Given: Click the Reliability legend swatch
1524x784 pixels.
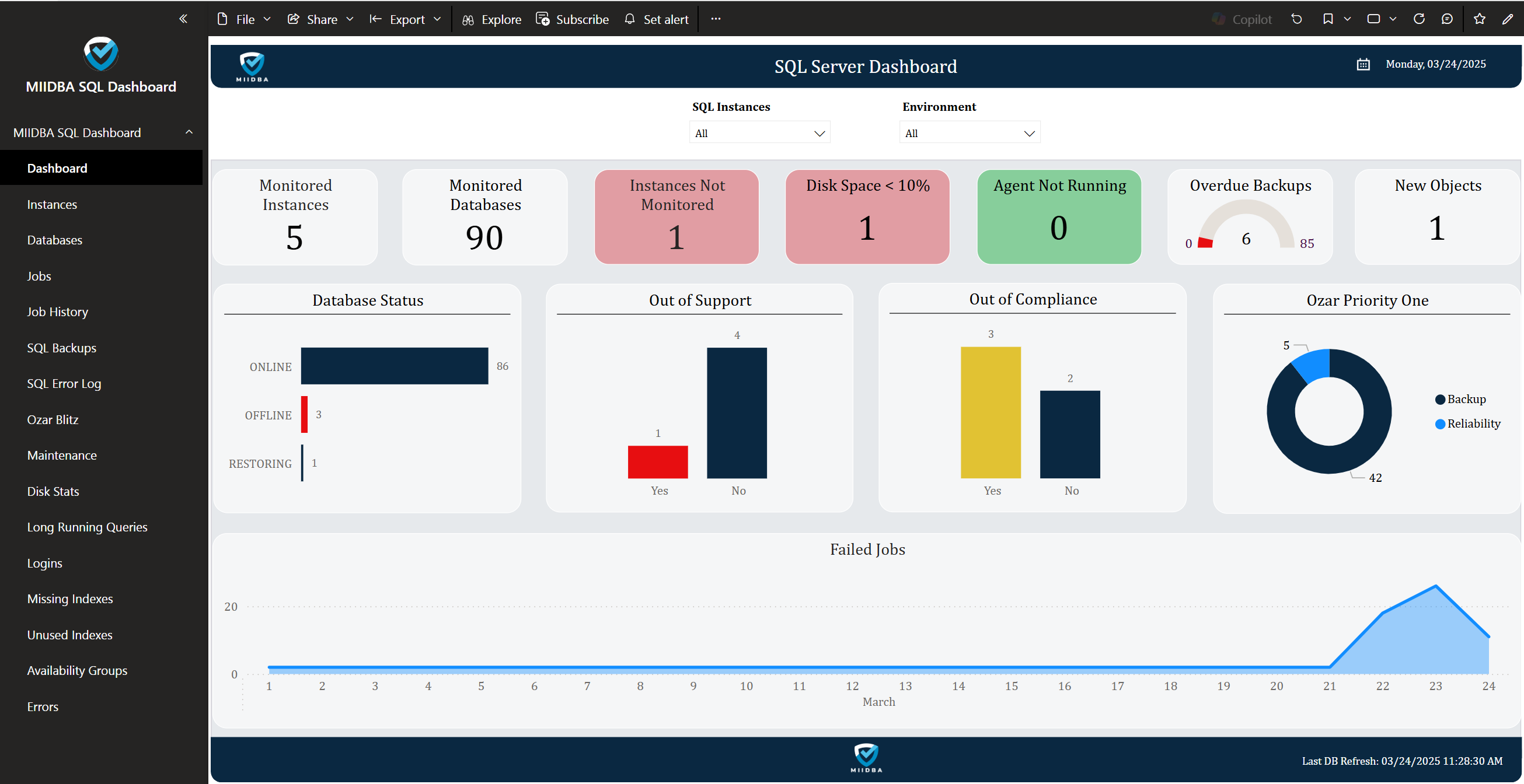Looking at the screenshot, I should point(1440,424).
